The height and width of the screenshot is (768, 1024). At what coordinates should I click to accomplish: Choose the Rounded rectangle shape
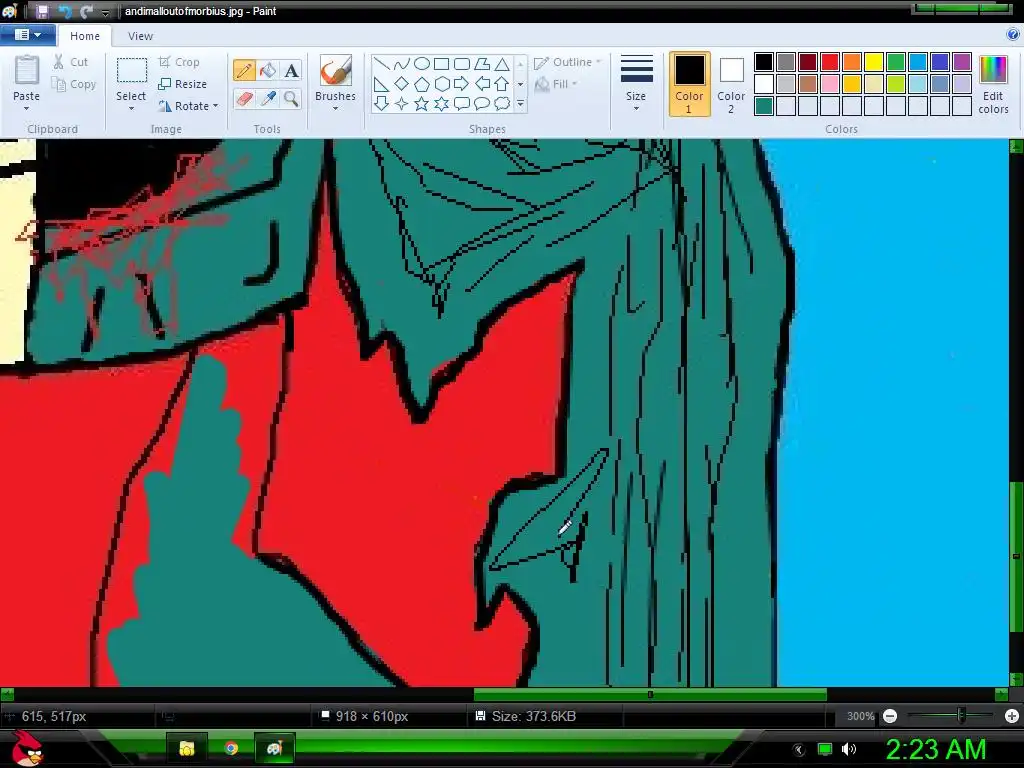462,63
